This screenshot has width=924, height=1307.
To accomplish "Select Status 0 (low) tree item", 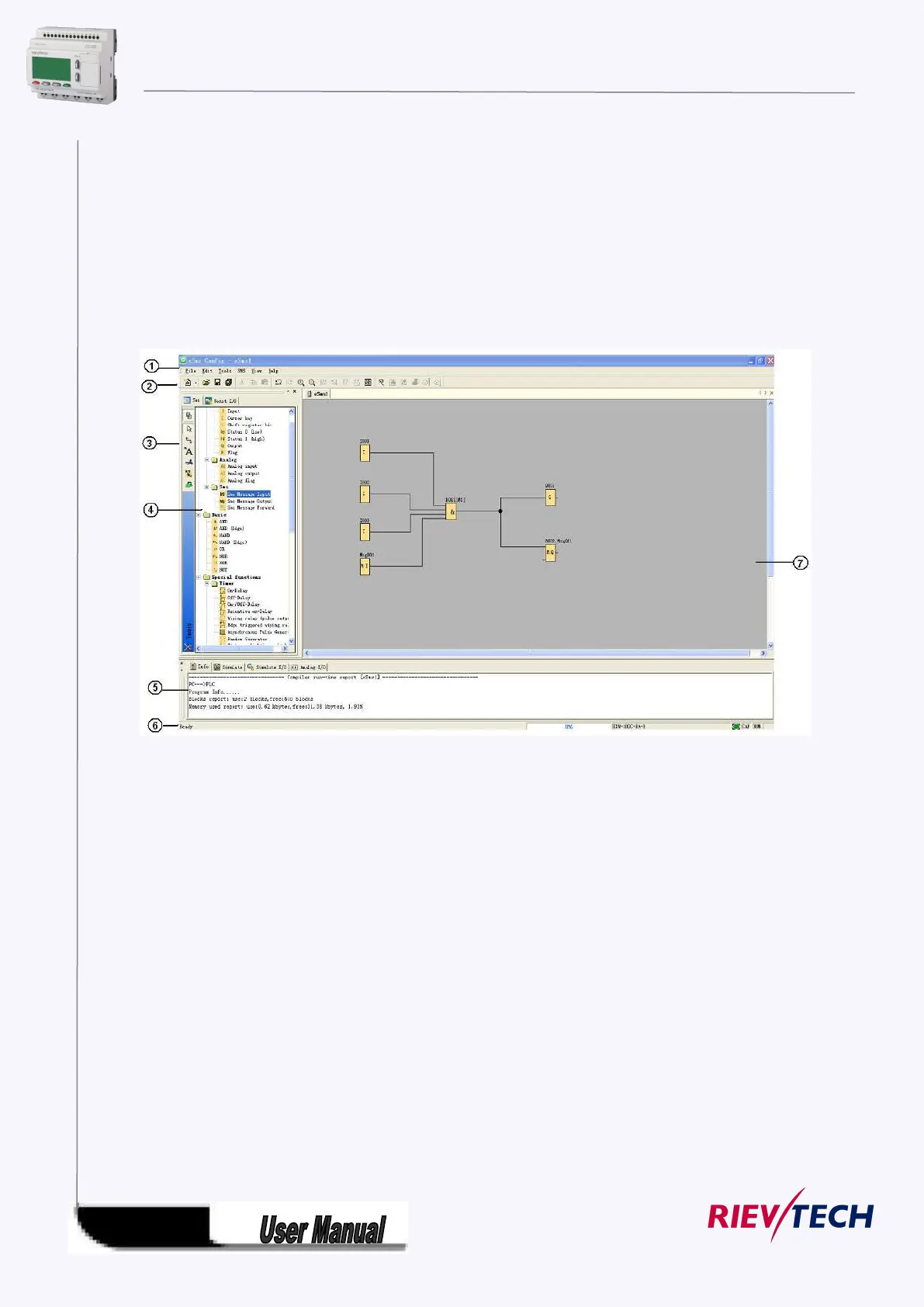I will point(244,432).
